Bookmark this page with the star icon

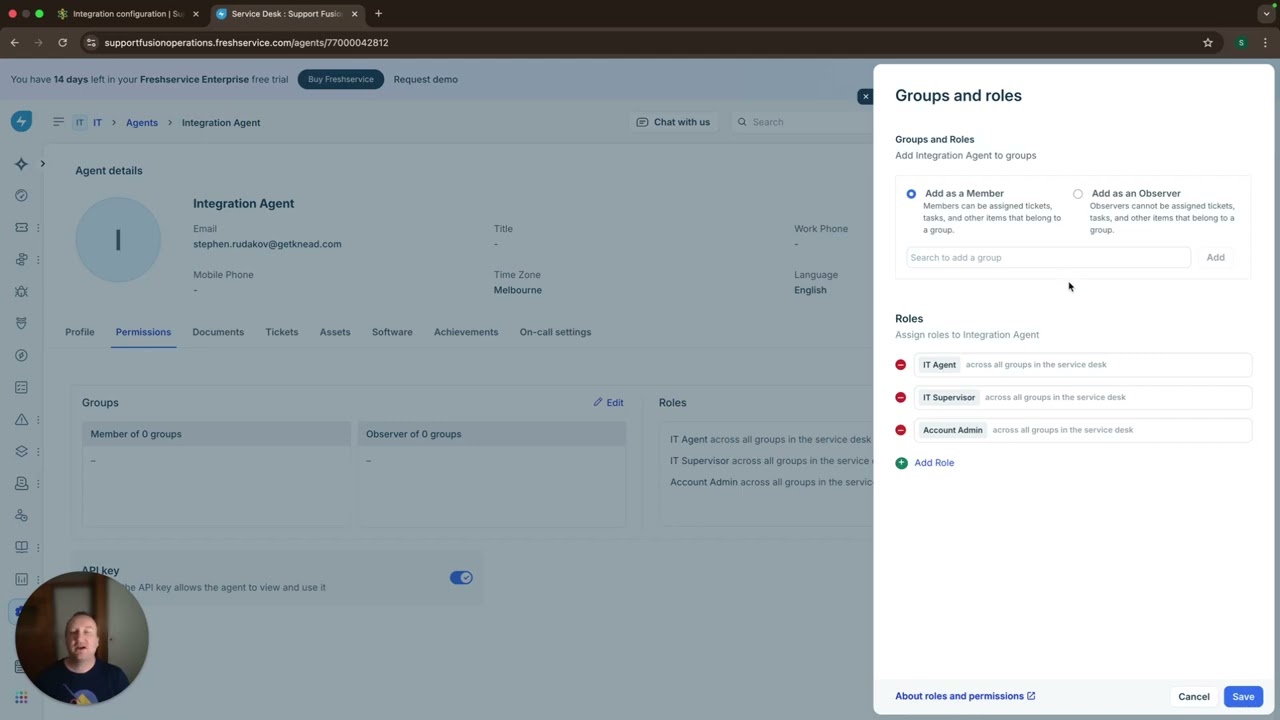coord(1208,43)
